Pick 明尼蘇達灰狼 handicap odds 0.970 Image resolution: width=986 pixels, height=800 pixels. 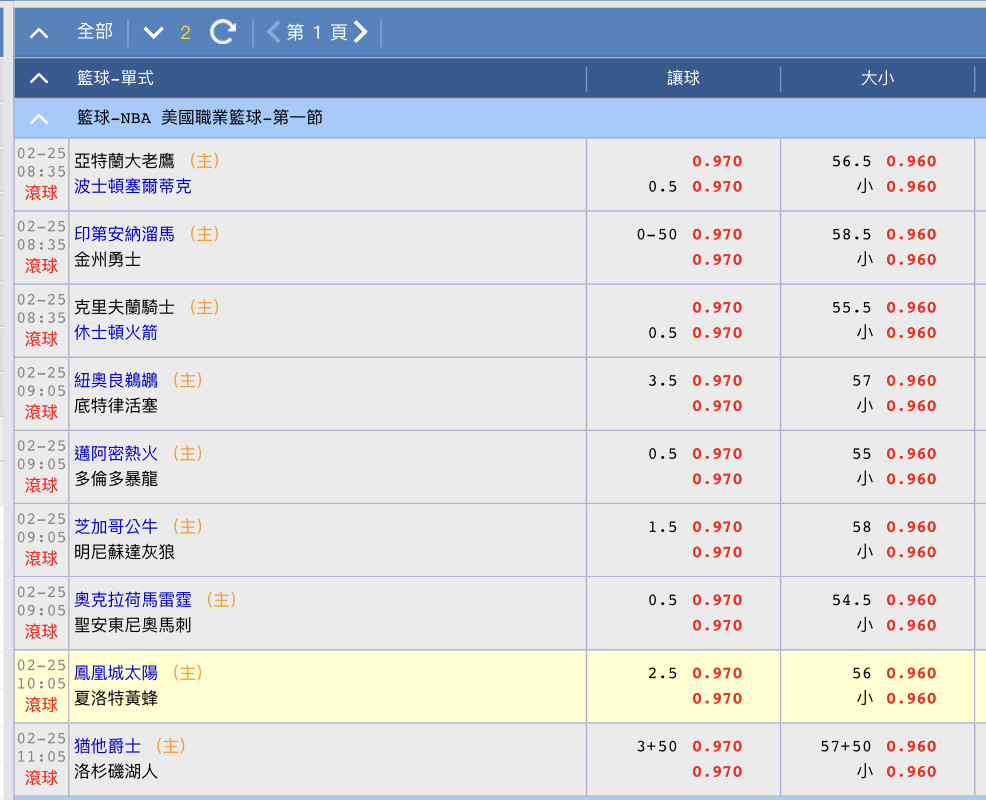[x=717, y=552]
